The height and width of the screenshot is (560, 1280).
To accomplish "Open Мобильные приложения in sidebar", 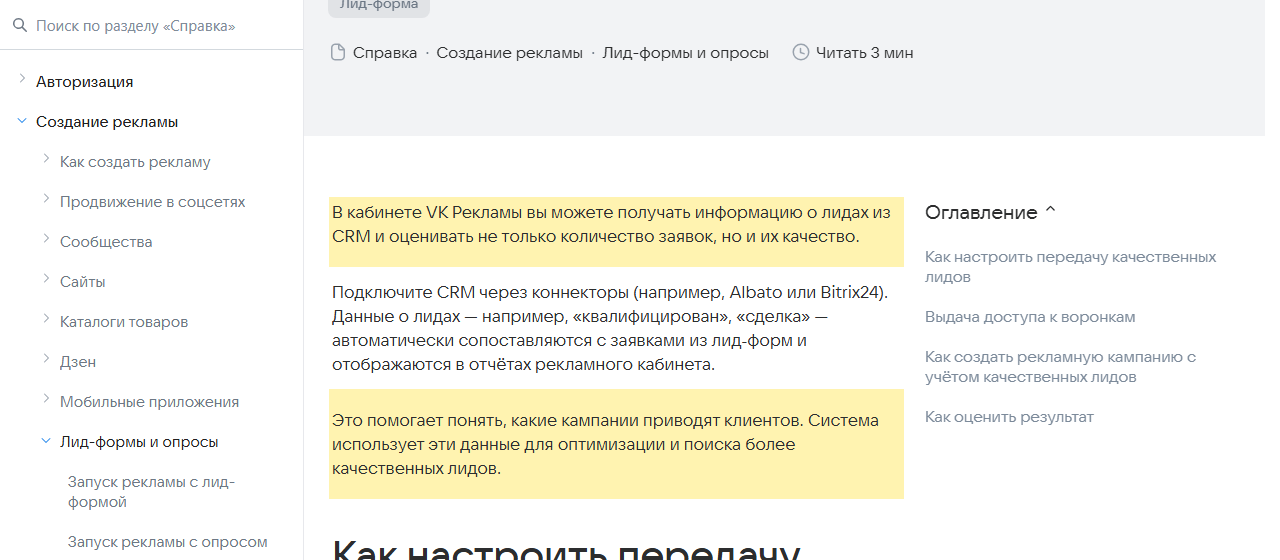I will click(x=149, y=402).
